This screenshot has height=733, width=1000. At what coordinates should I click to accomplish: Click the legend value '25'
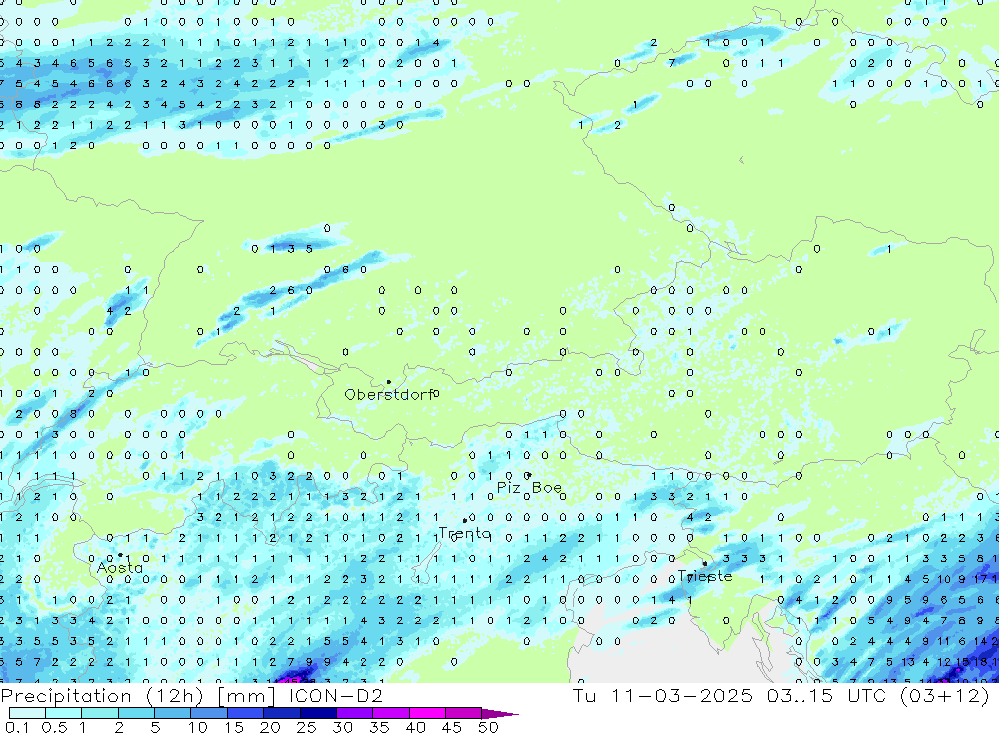(x=306, y=727)
